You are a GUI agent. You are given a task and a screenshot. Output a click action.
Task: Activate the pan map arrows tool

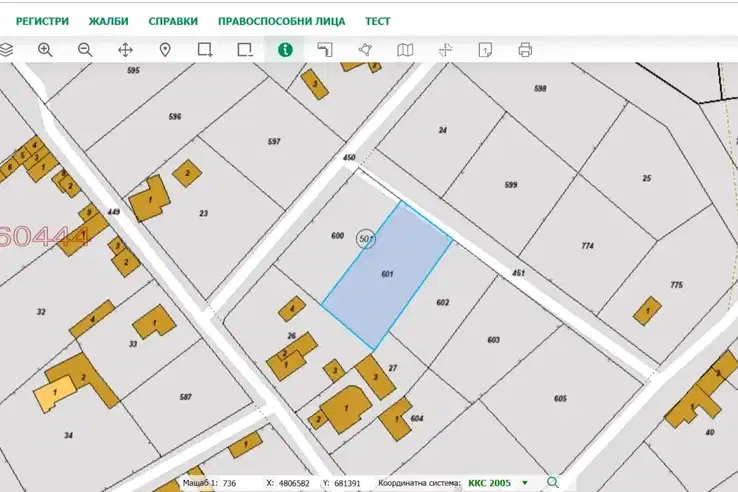[125, 49]
